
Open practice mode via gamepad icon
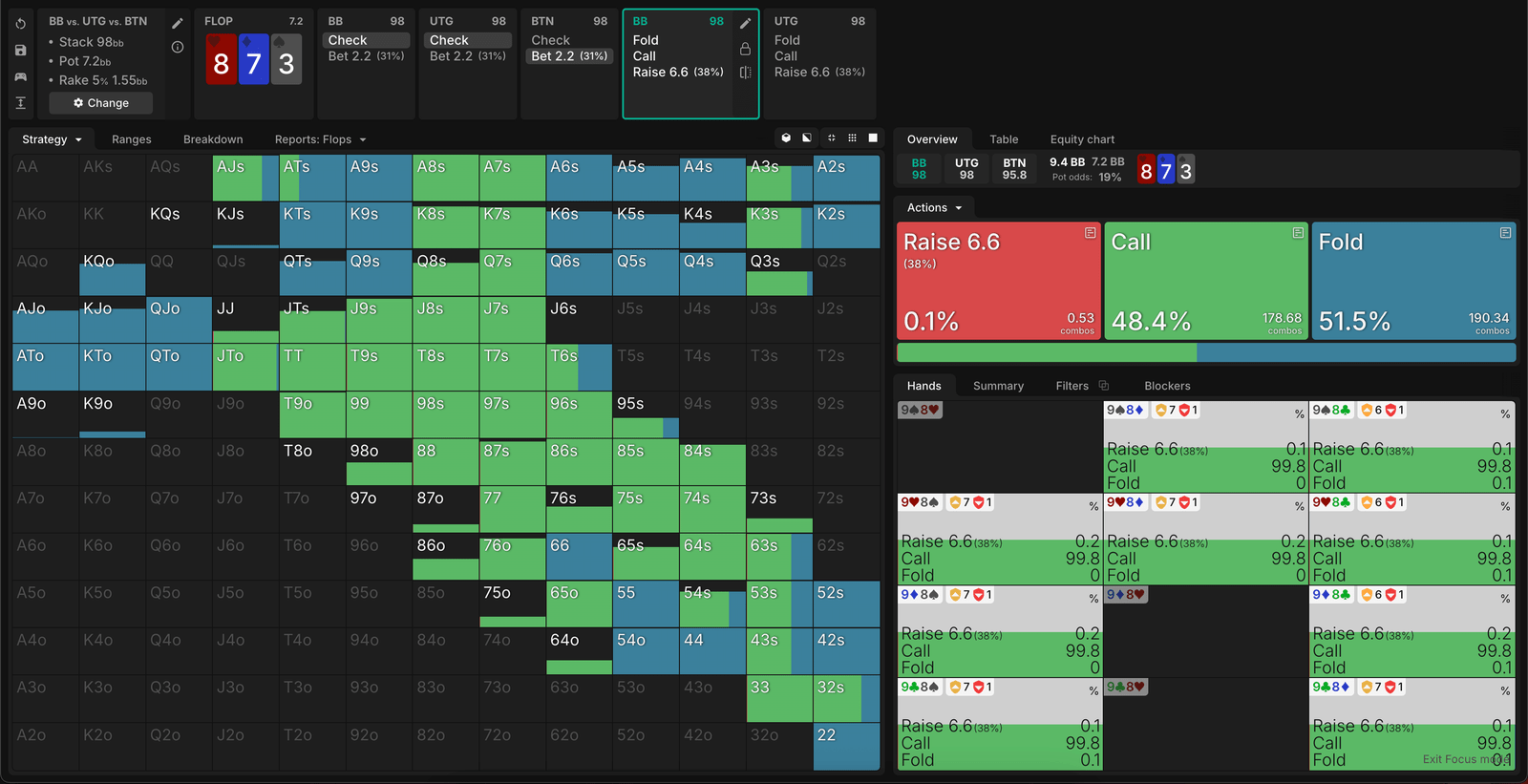(x=21, y=76)
